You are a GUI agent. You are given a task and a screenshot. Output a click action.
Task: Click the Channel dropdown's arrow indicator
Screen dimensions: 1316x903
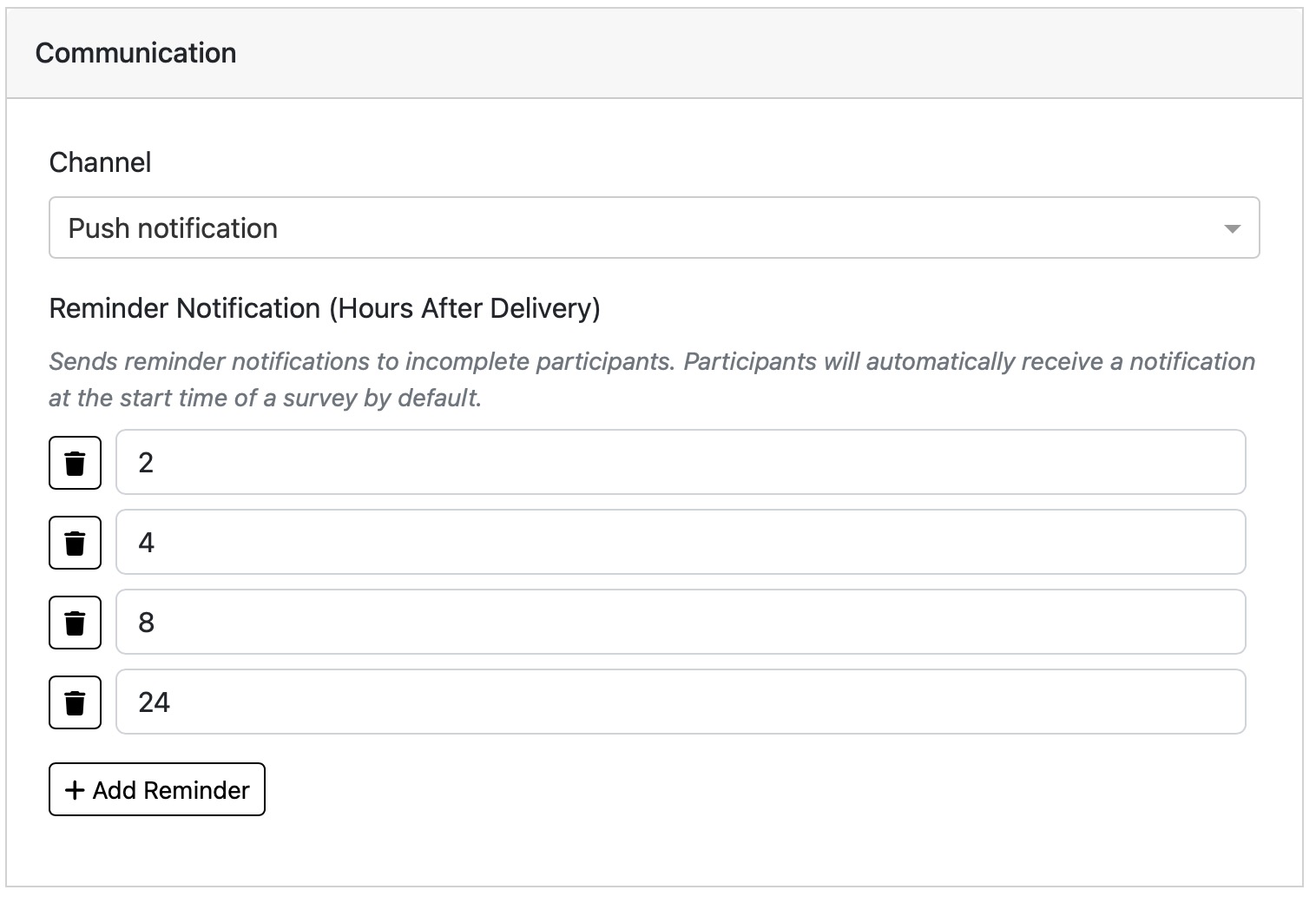point(1231,229)
